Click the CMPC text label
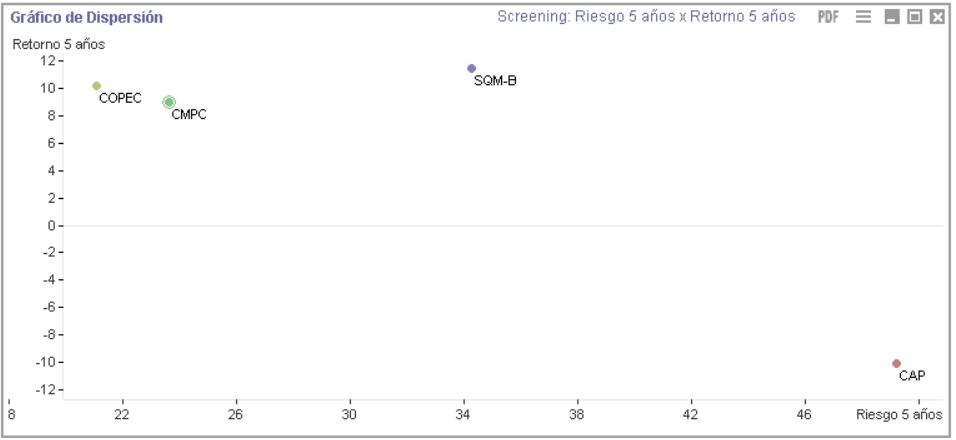 189,115
